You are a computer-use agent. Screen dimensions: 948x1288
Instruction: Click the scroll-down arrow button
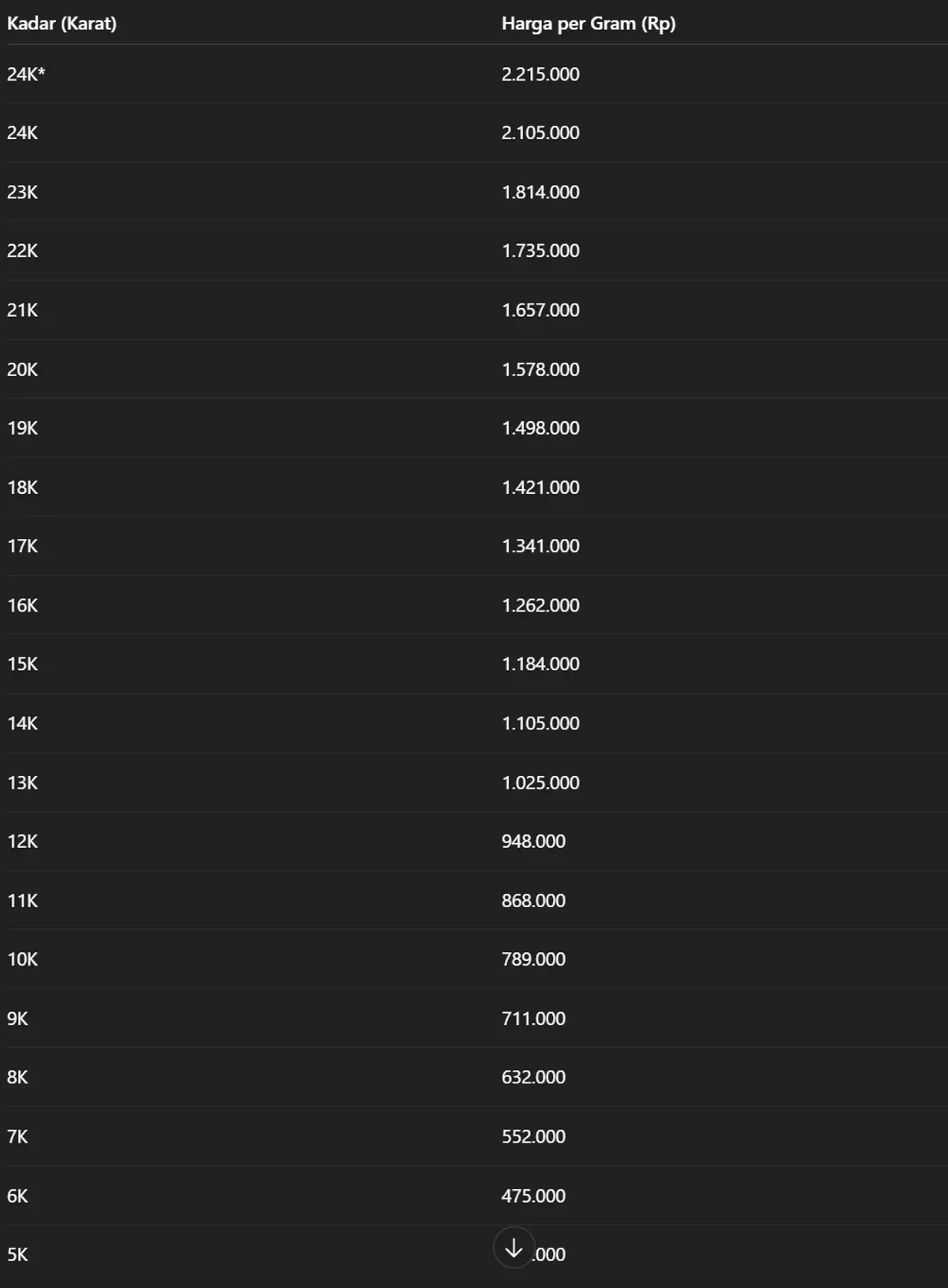pos(513,1248)
